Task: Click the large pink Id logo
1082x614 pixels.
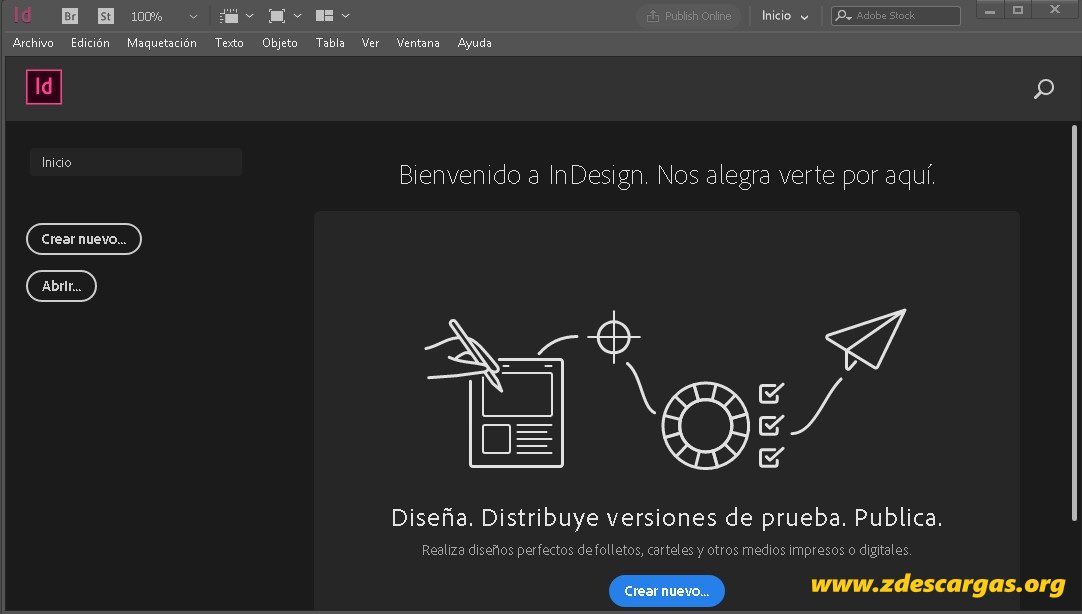Action: [x=43, y=87]
